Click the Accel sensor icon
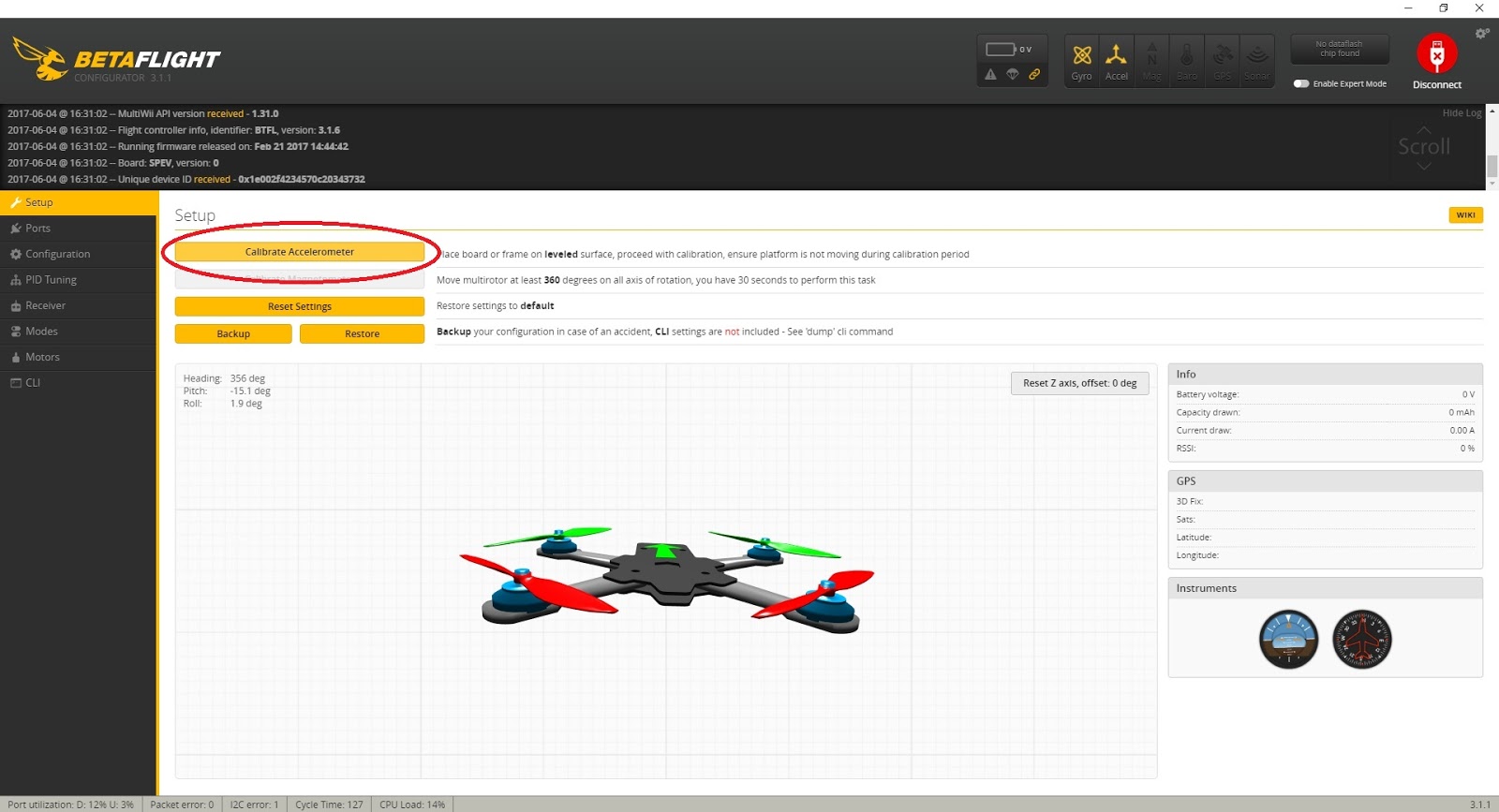This screenshot has width=1499, height=812. pyautogui.click(x=1116, y=56)
